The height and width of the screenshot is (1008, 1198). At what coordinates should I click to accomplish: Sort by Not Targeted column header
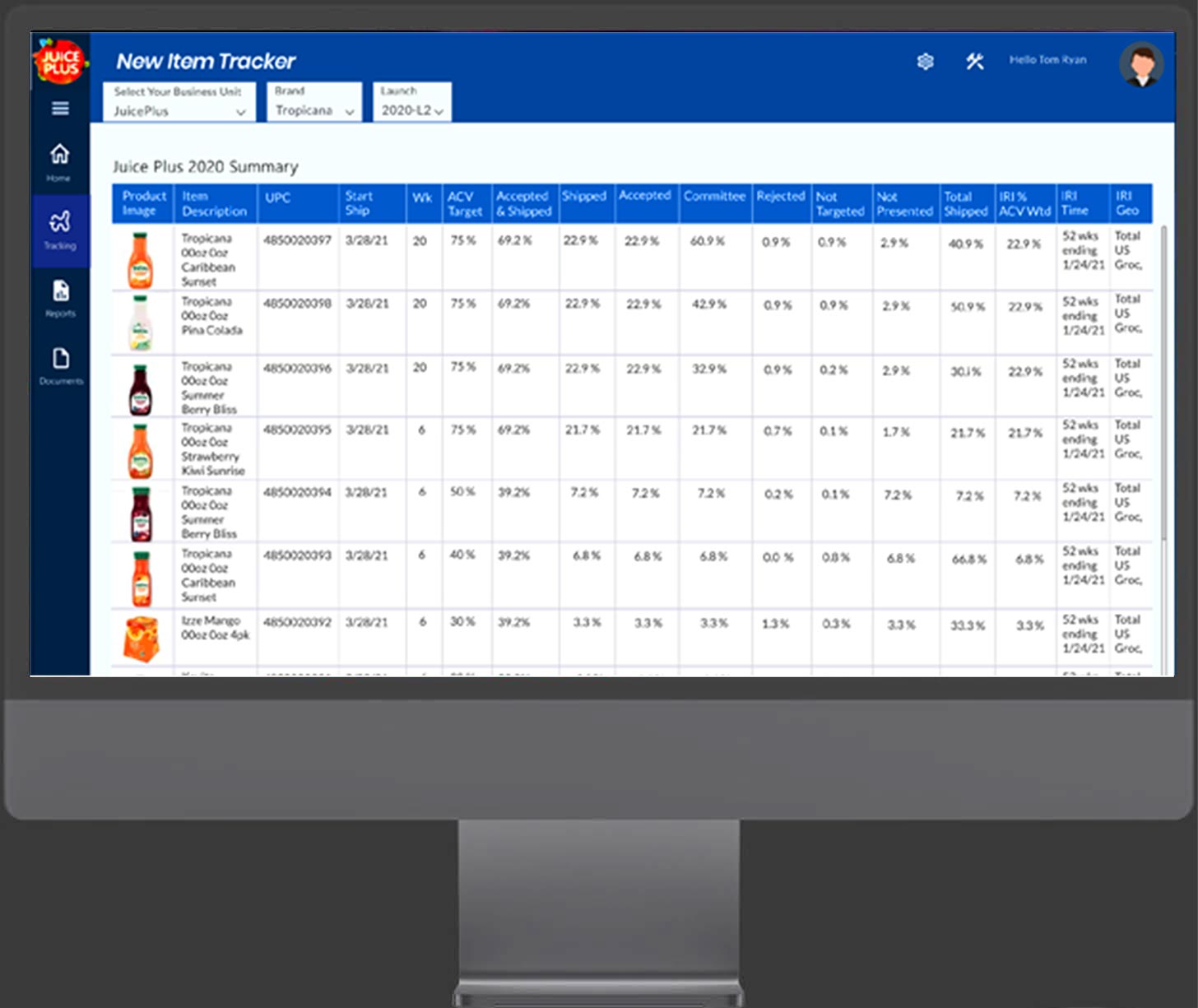(840, 204)
